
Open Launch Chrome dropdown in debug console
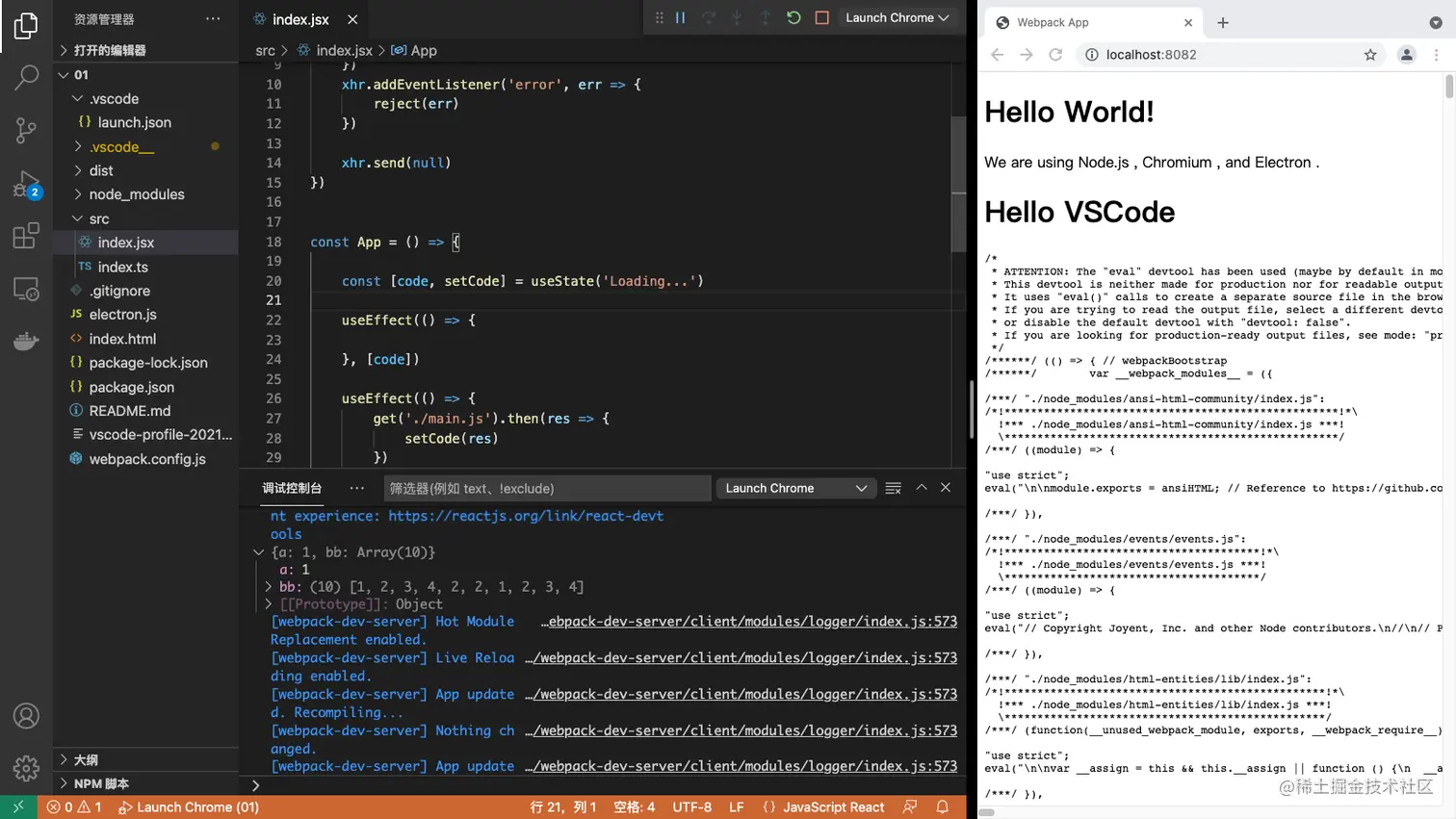[796, 488]
